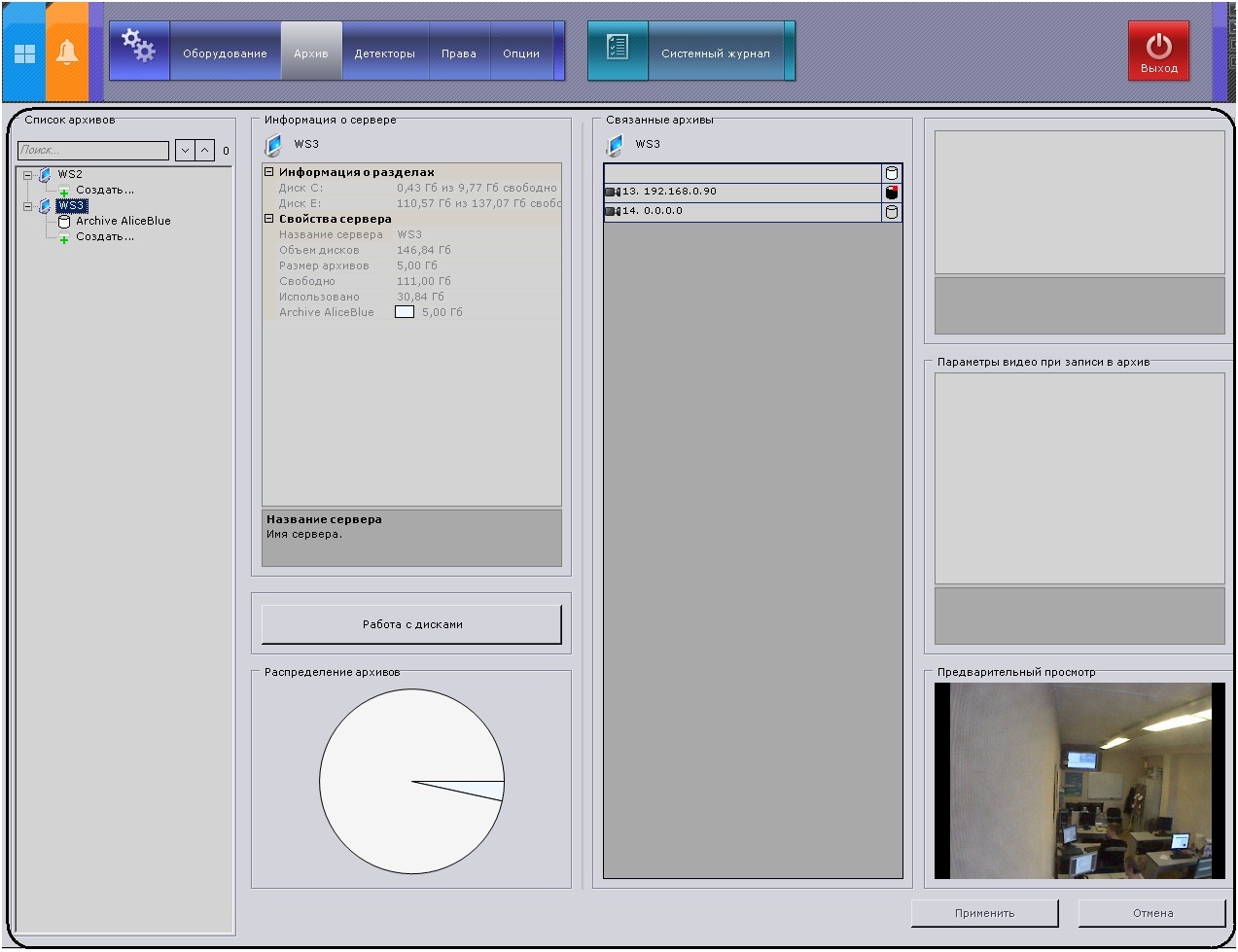Click the Работа с дисками button
1238x952 pixels.
click(x=411, y=624)
